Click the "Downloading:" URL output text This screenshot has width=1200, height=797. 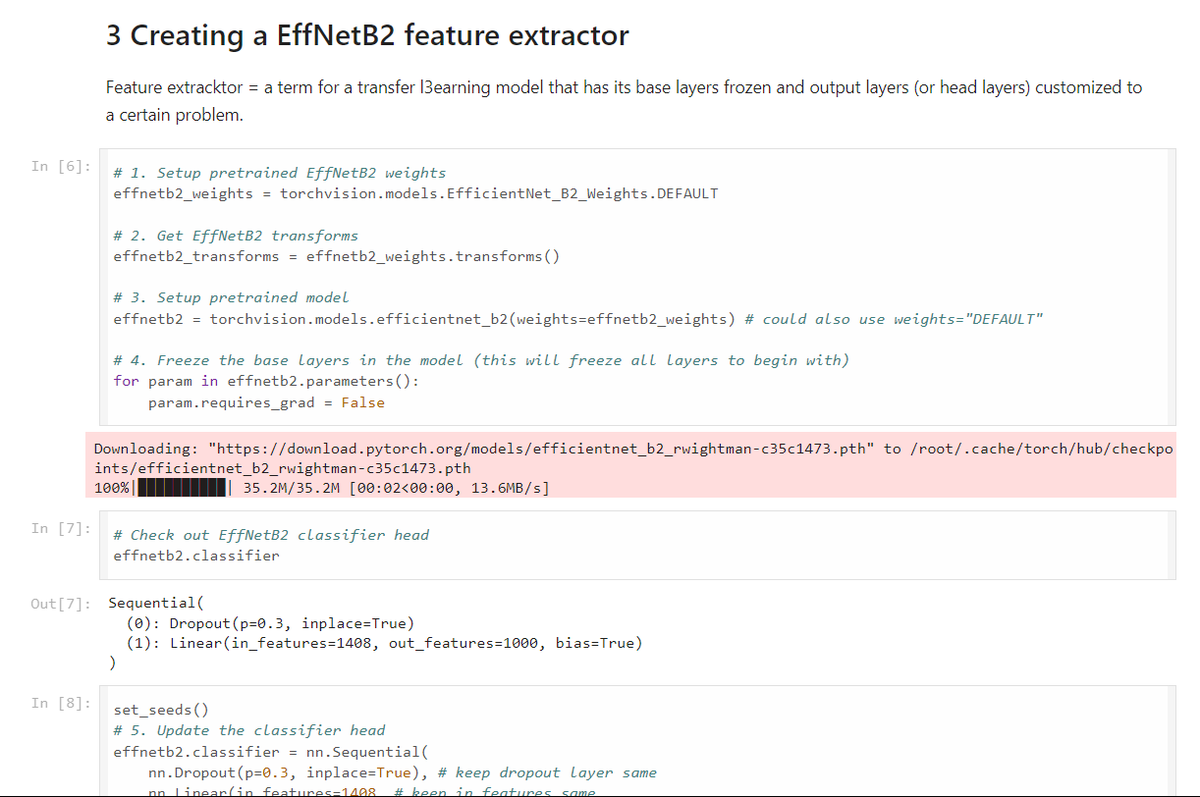633,458
